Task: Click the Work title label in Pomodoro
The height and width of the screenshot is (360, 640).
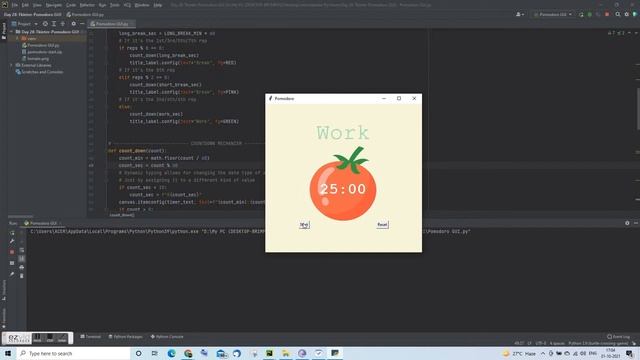Action: click(343, 133)
